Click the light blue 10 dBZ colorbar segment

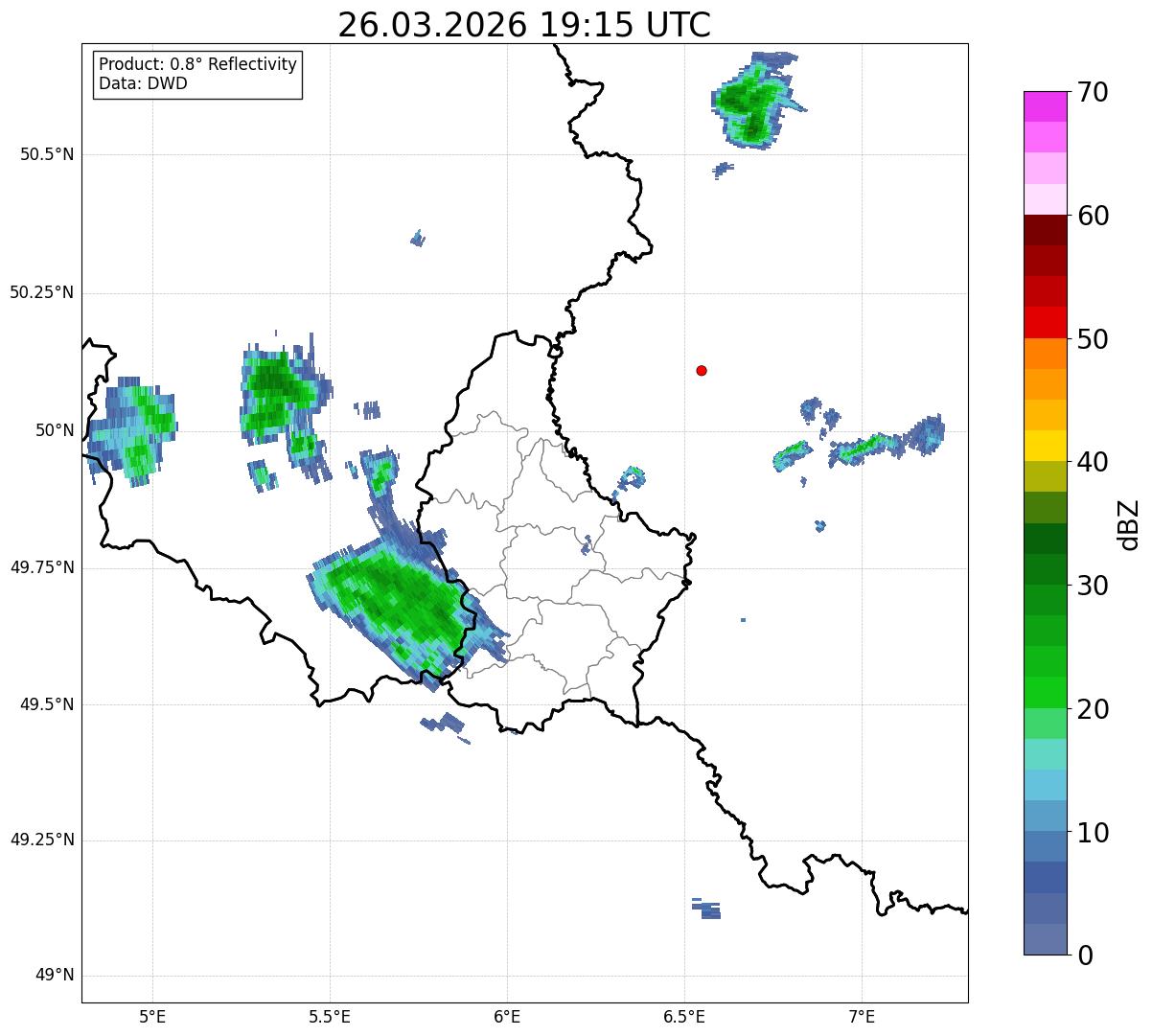pyautogui.click(x=1045, y=816)
